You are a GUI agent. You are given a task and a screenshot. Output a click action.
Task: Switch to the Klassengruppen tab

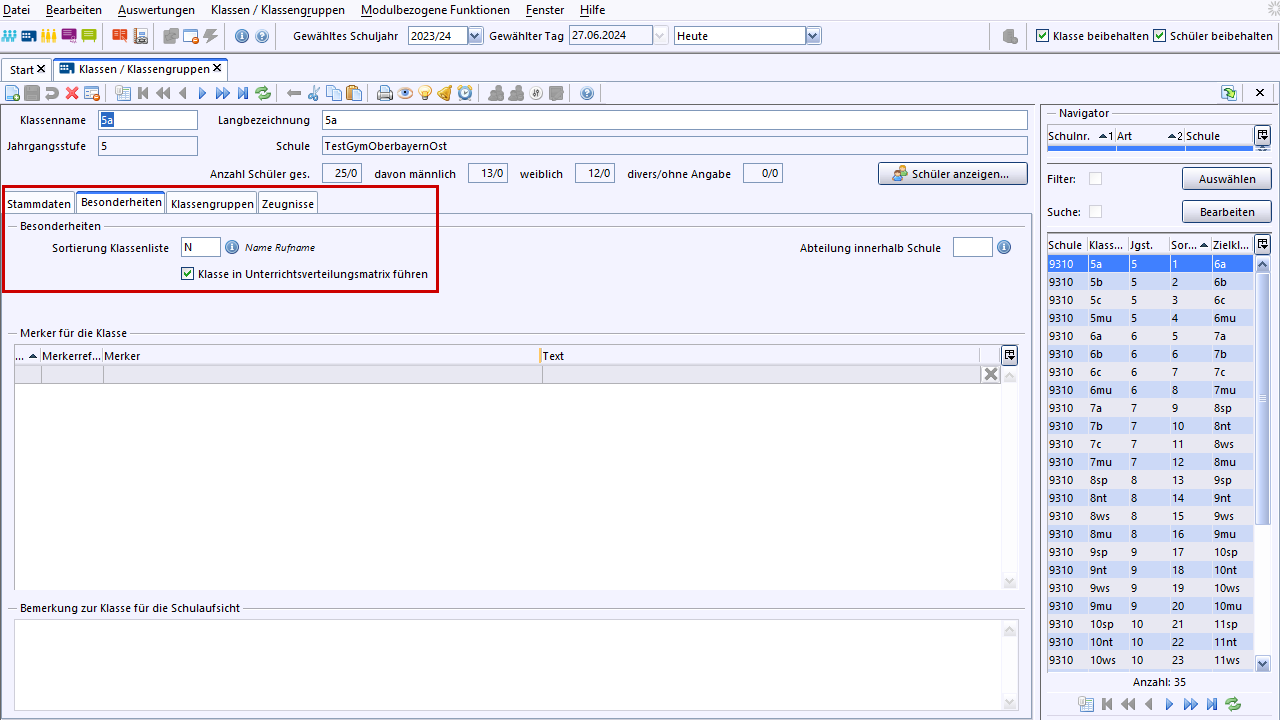(x=212, y=203)
